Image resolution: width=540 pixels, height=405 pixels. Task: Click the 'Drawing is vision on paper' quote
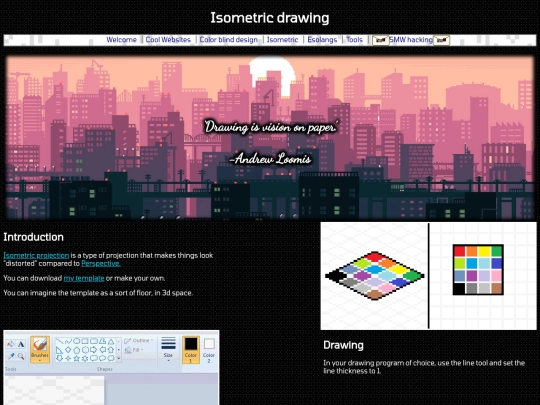coord(271,127)
